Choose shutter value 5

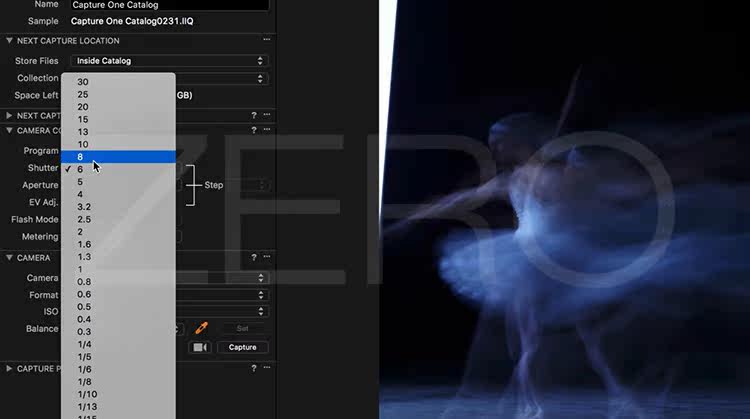tap(118, 182)
